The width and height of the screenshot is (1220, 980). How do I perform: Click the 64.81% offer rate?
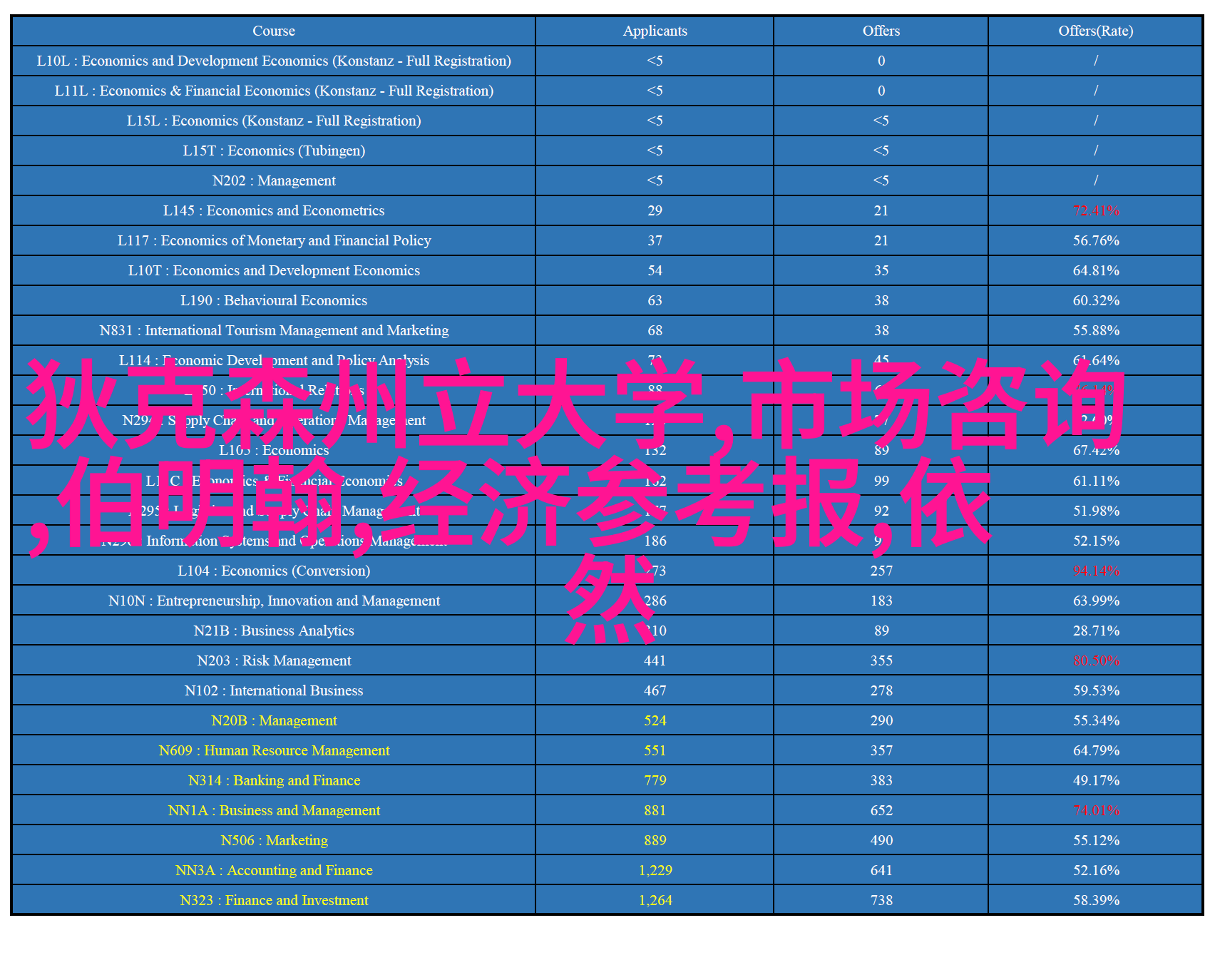(1096, 270)
